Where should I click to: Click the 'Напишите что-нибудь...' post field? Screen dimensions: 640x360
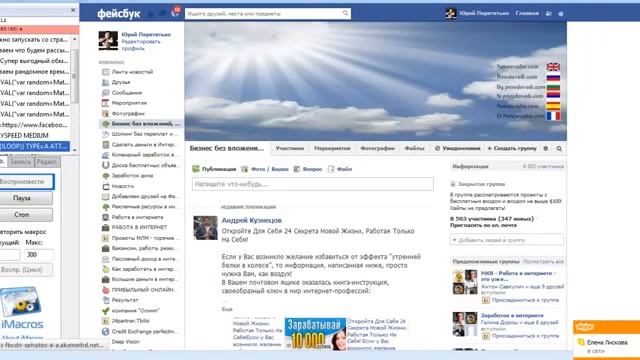click(x=313, y=184)
